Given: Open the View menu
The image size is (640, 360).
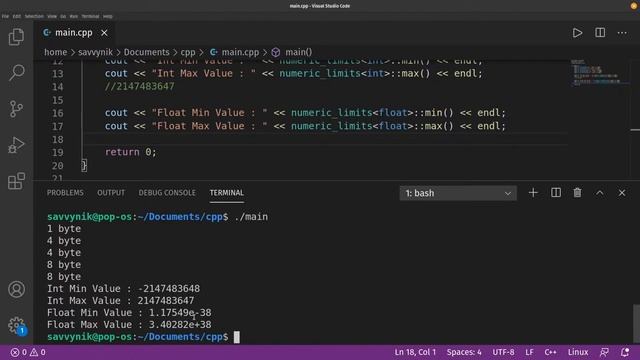Looking at the screenshot, I should [x=52, y=16].
